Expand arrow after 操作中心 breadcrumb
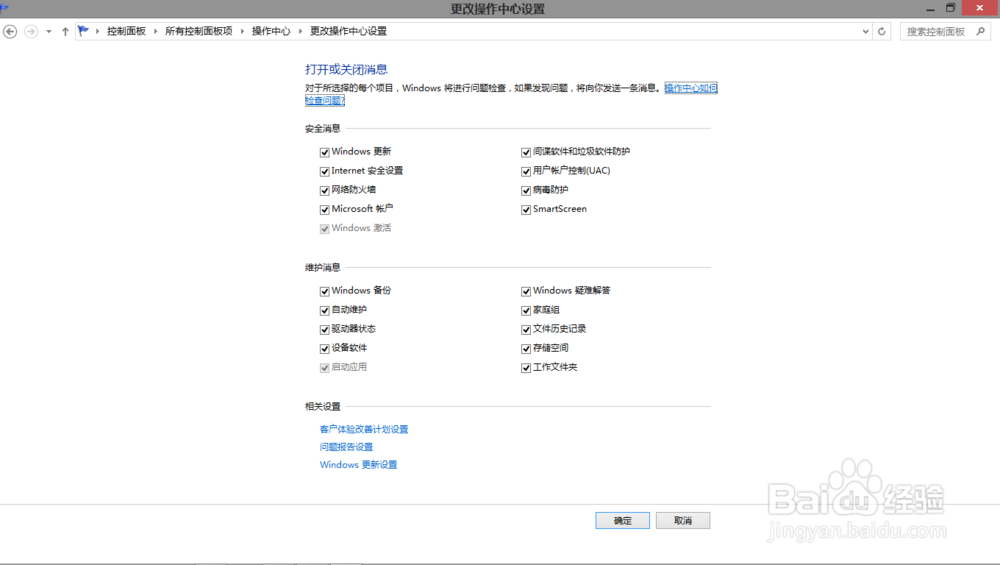This screenshot has width=1000, height=565. pyautogui.click(x=300, y=31)
